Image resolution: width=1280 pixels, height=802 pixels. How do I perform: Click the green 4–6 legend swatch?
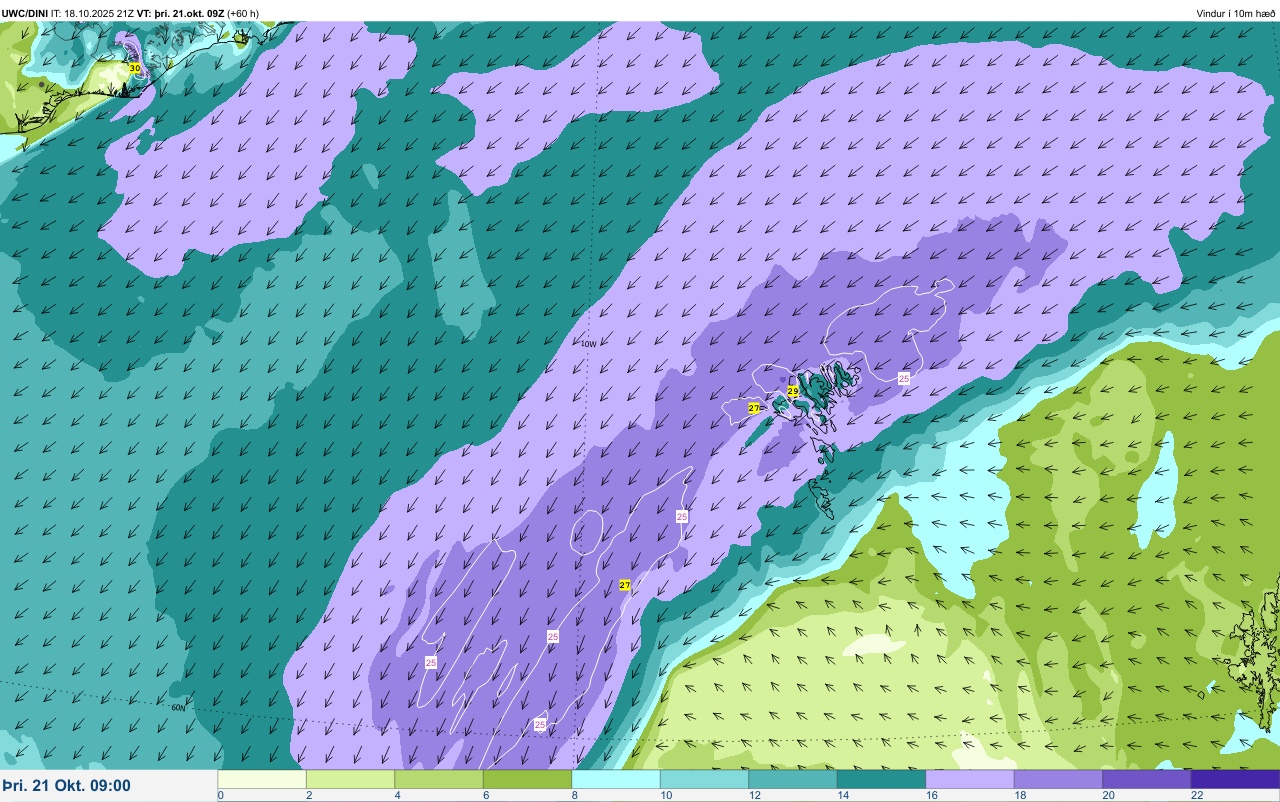pyautogui.click(x=439, y=779)
